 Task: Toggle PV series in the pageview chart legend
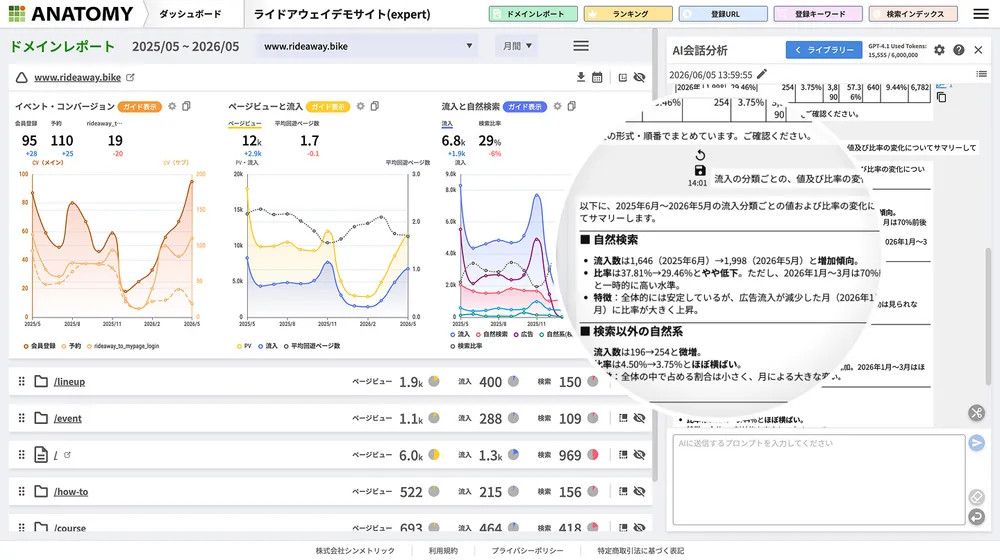pos(244,346)
